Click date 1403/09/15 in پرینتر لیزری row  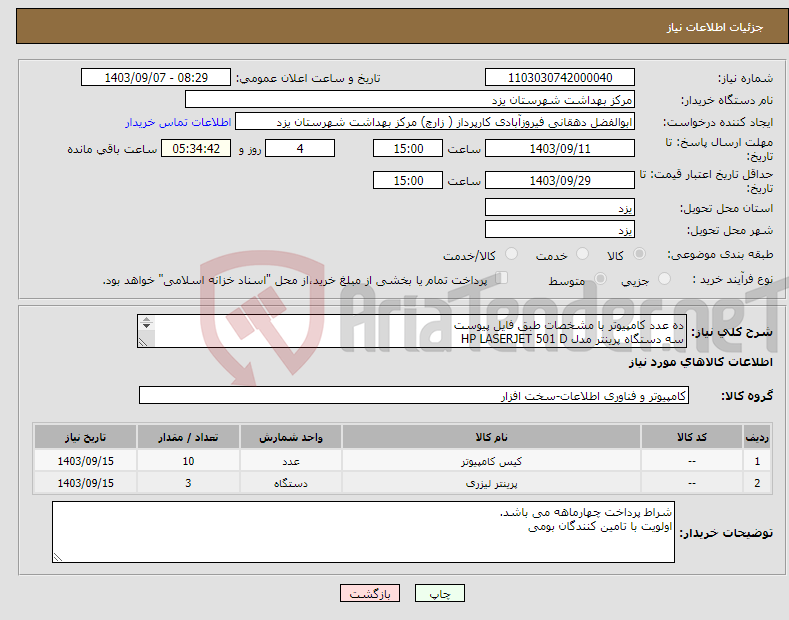tap(85, 483)
